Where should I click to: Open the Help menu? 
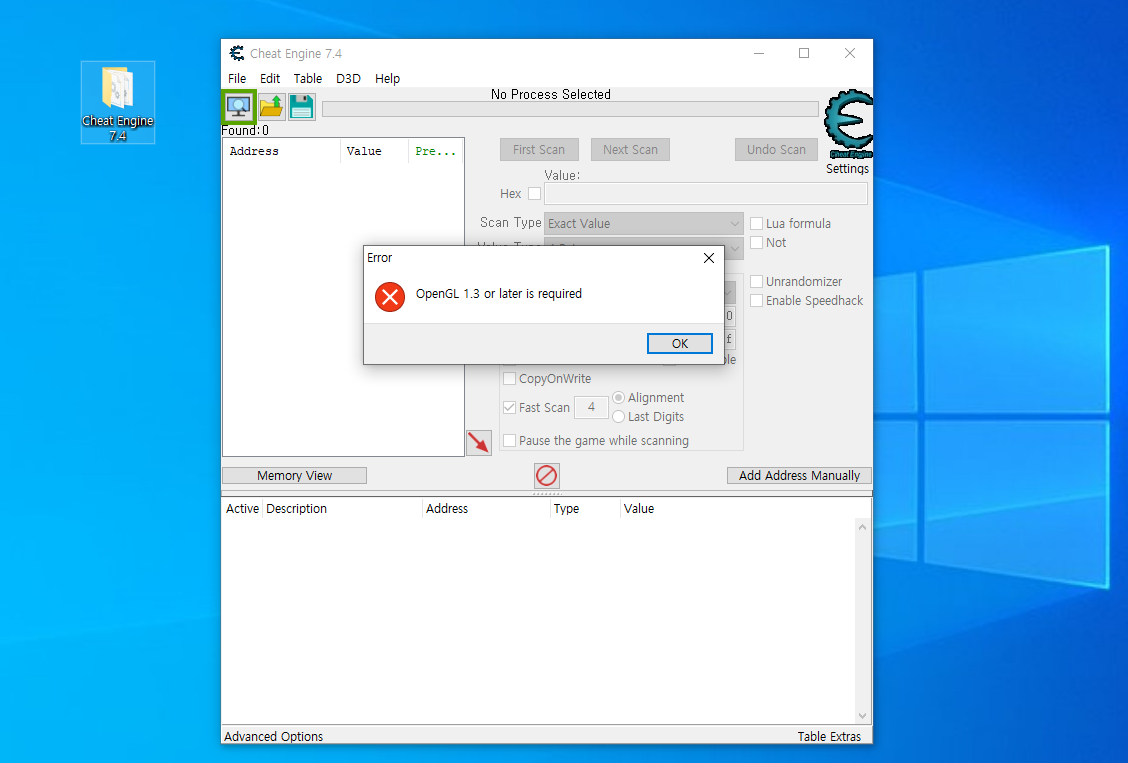pos(387,78)
